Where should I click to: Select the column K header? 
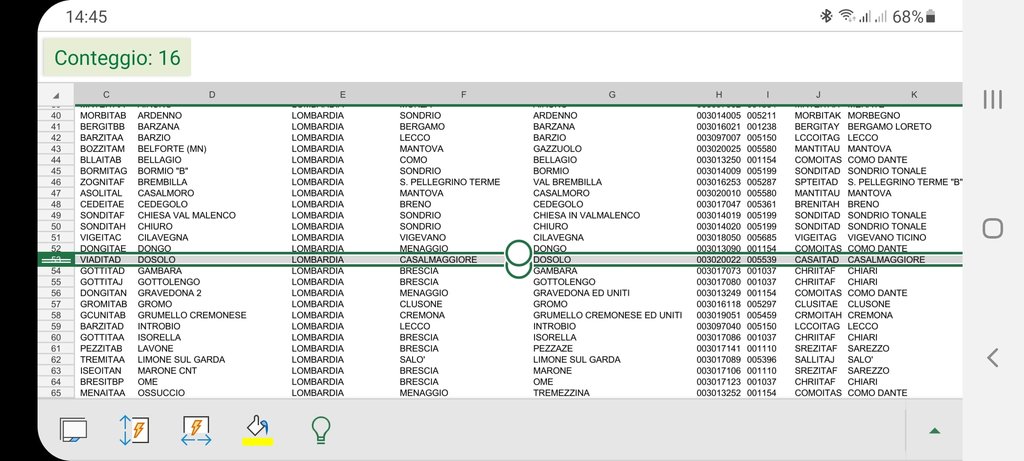pyautogui.click(x=913, y=95)
